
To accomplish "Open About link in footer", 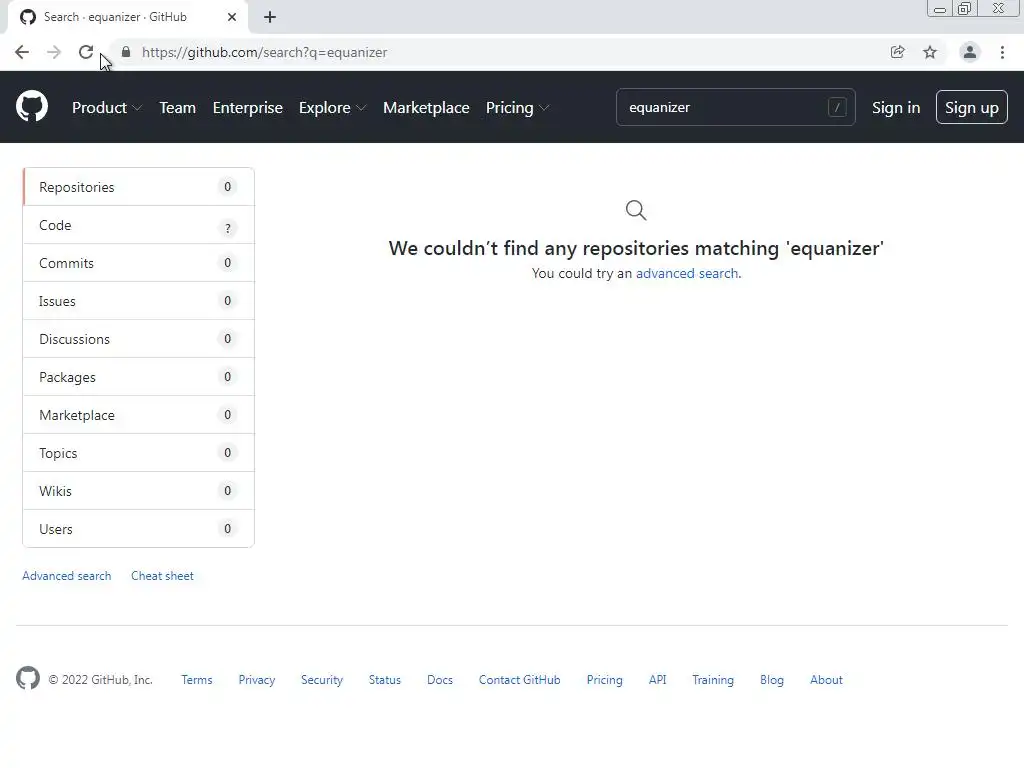I will (x=826, y=680).
